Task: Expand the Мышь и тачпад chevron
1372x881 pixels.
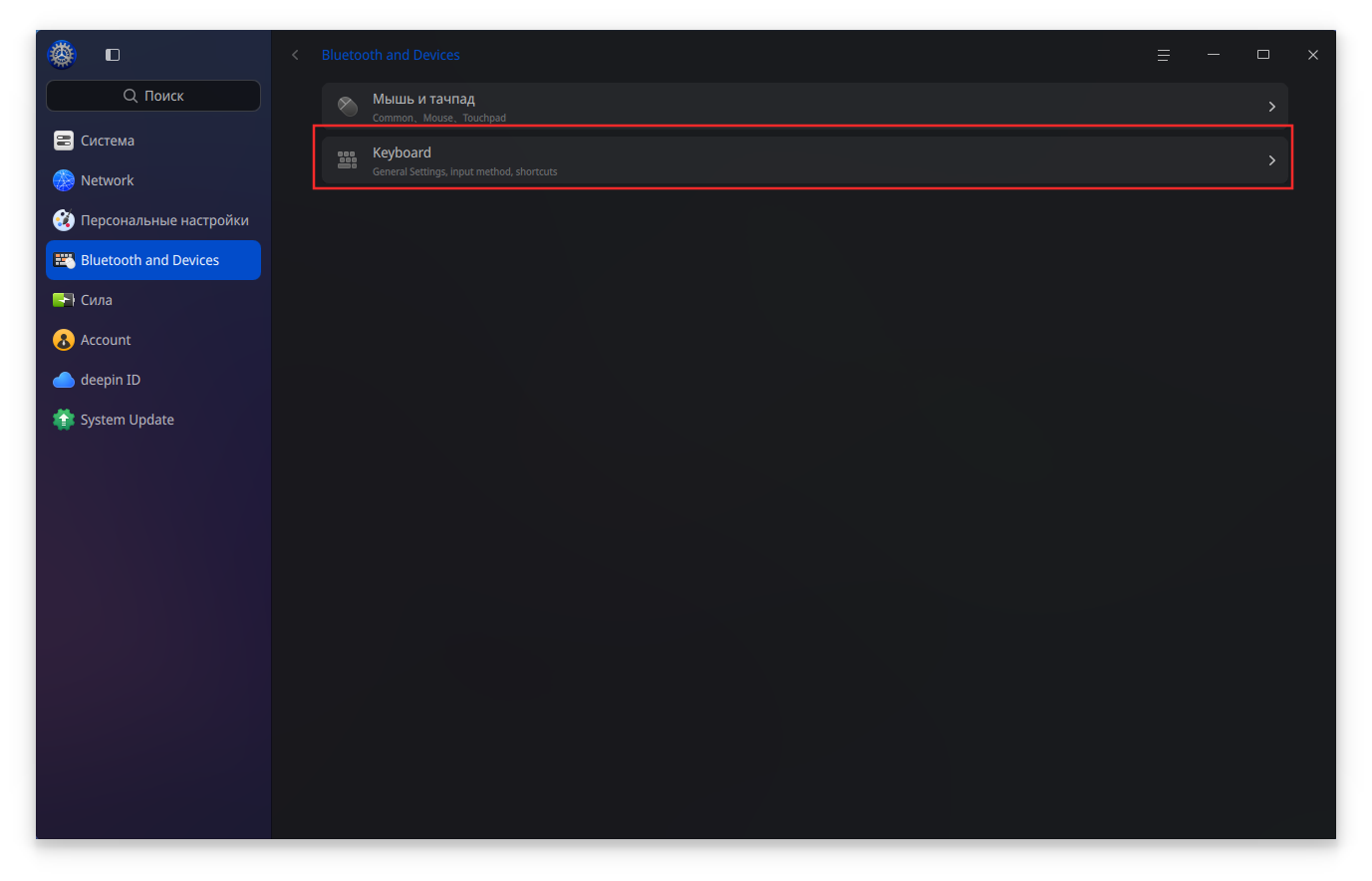Action: pos(1271,107)
